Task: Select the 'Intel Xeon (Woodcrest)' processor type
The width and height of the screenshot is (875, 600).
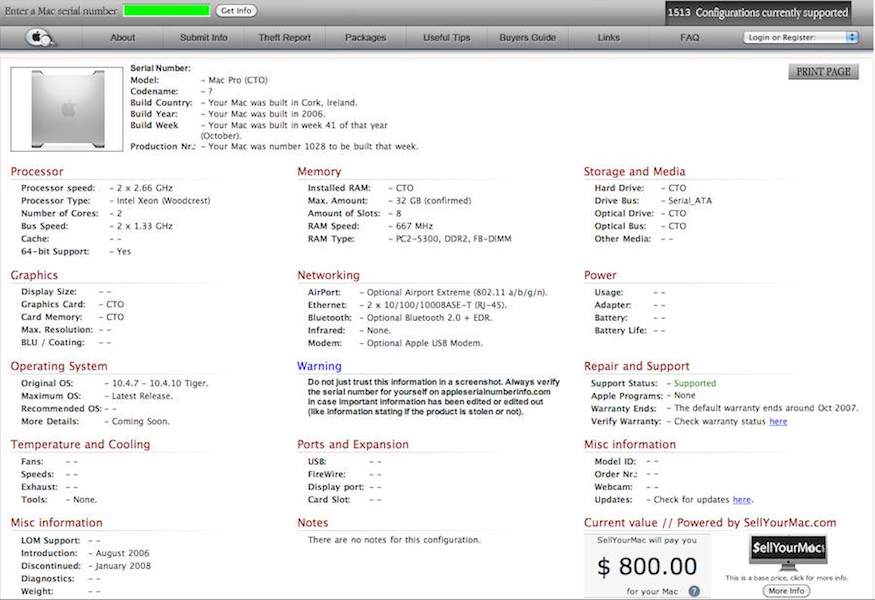Action: (164, 200)
